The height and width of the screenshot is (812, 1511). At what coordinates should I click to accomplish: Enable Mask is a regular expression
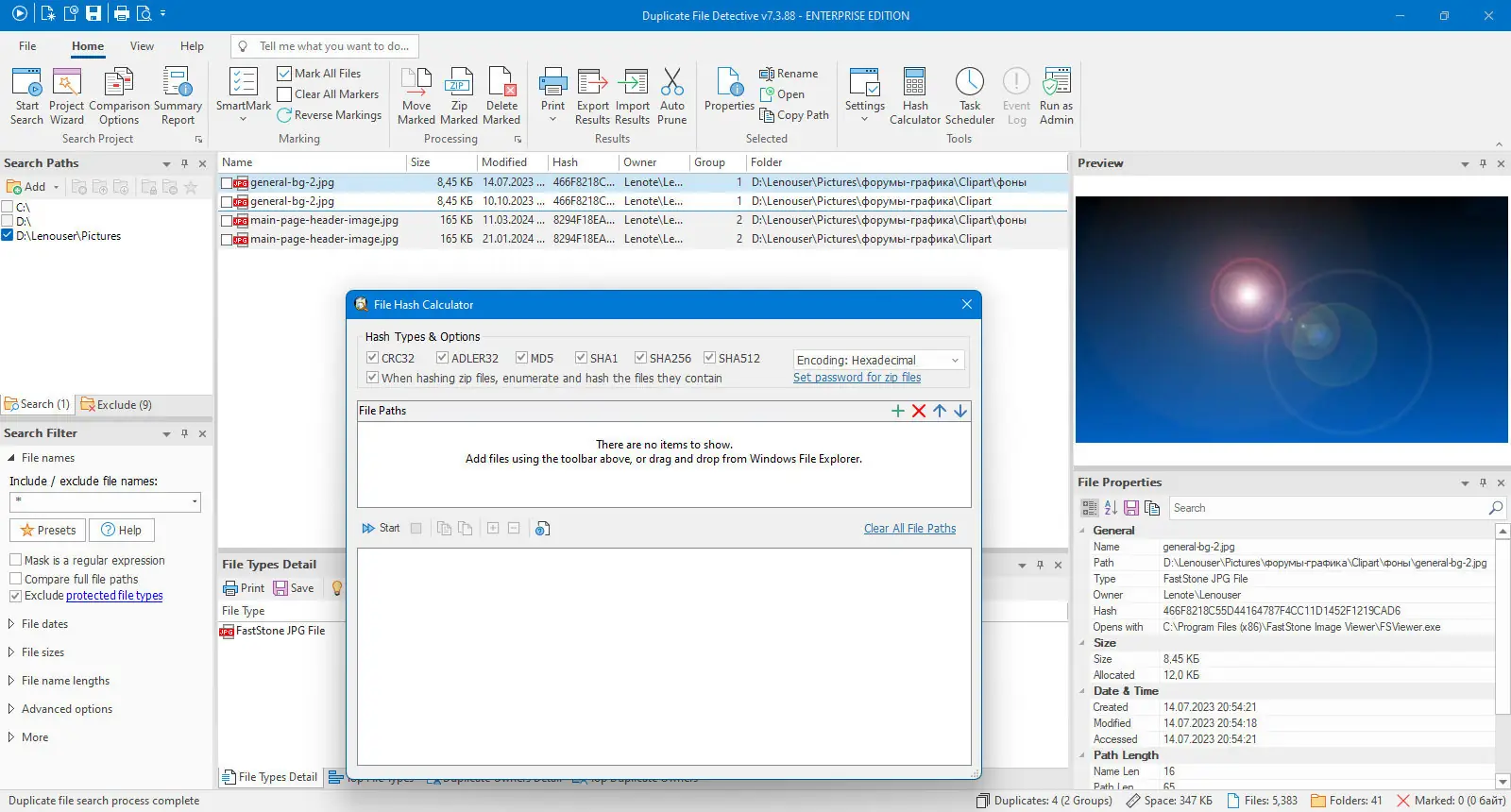(x=15, y=560)
